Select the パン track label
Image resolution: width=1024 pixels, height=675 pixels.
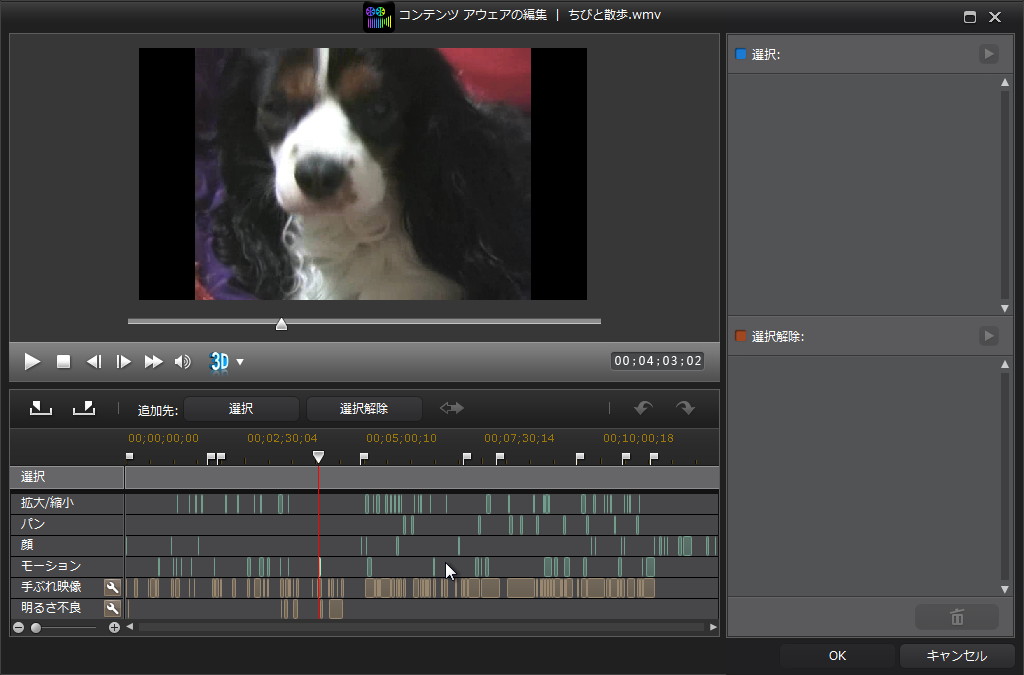[x=33, y=524]
